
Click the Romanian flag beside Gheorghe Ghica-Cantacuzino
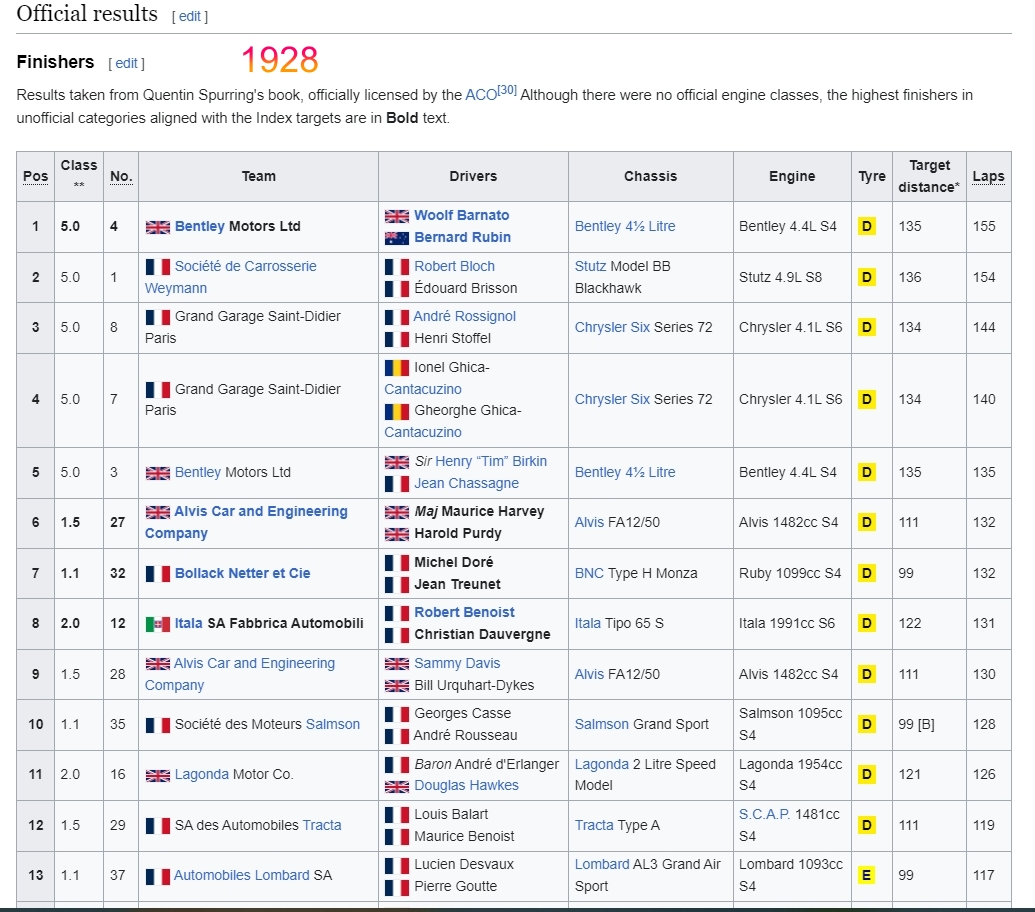coord(397,411)
